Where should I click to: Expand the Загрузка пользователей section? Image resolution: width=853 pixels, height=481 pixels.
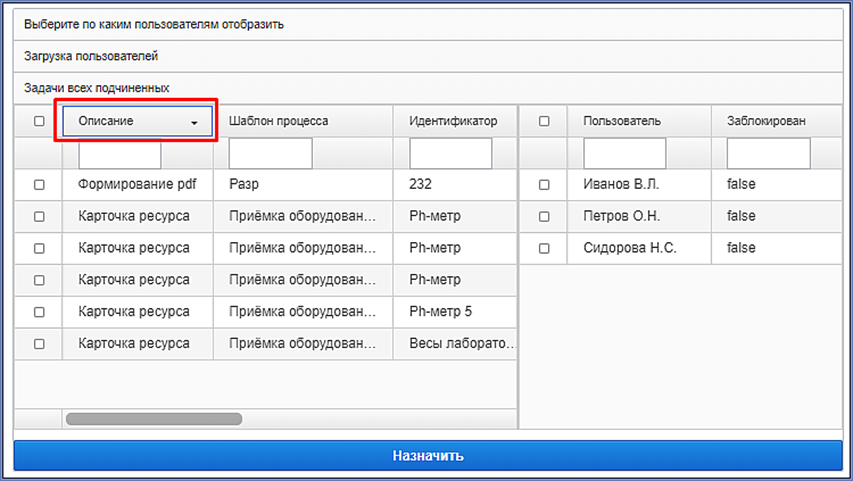[428, 56]
